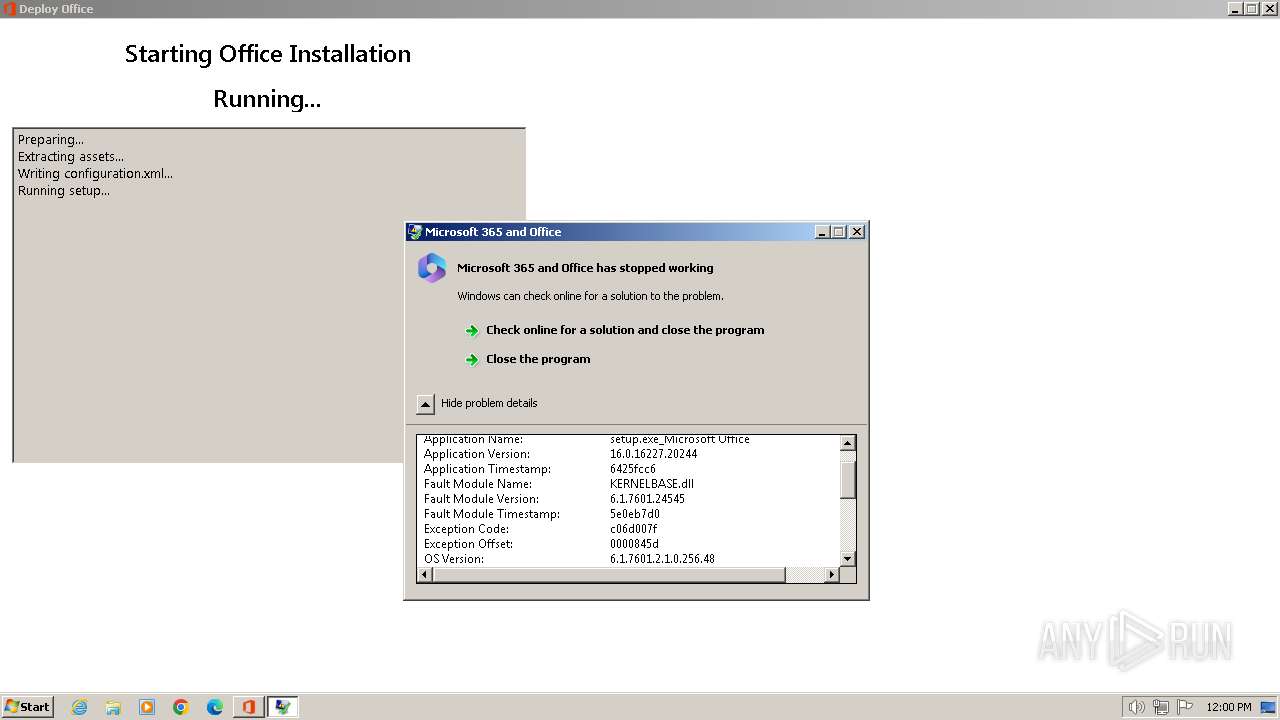Click horizontal scrollbar thumb in problem details
Image resolution: width=1280 pixels, height=720 pixels.
click(609, 575)
